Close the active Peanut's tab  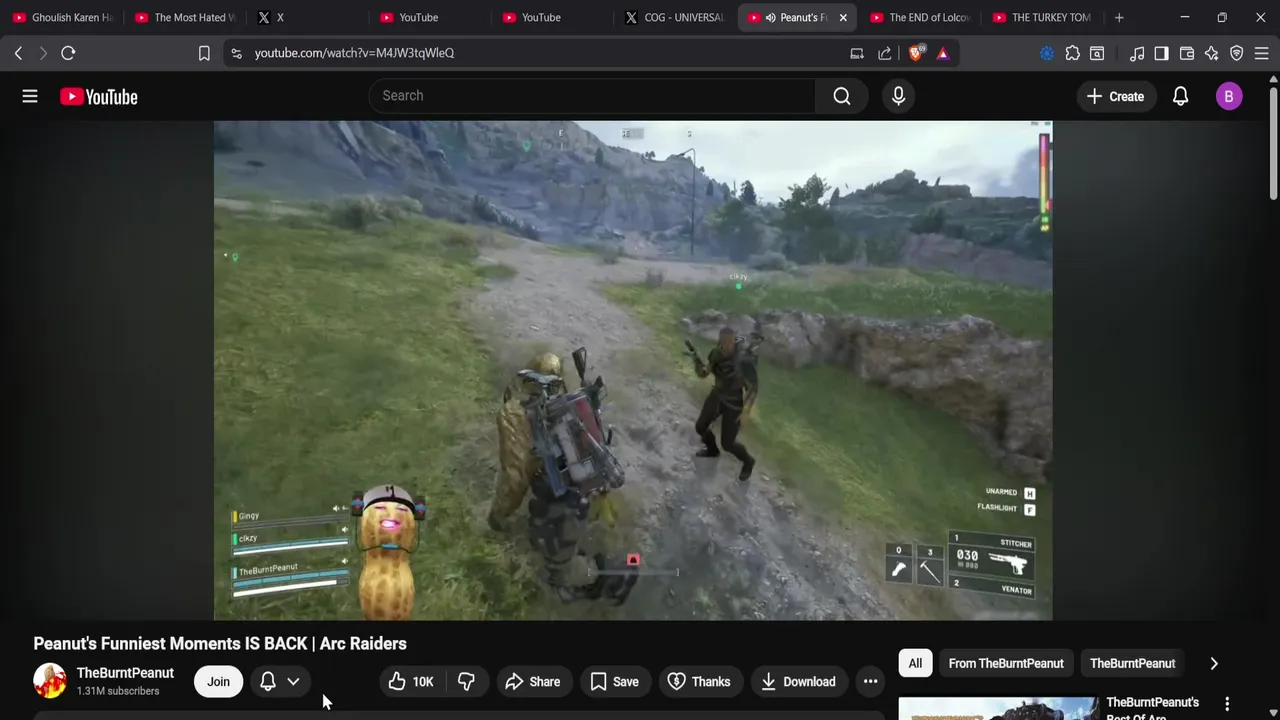(x=843, y=17)
